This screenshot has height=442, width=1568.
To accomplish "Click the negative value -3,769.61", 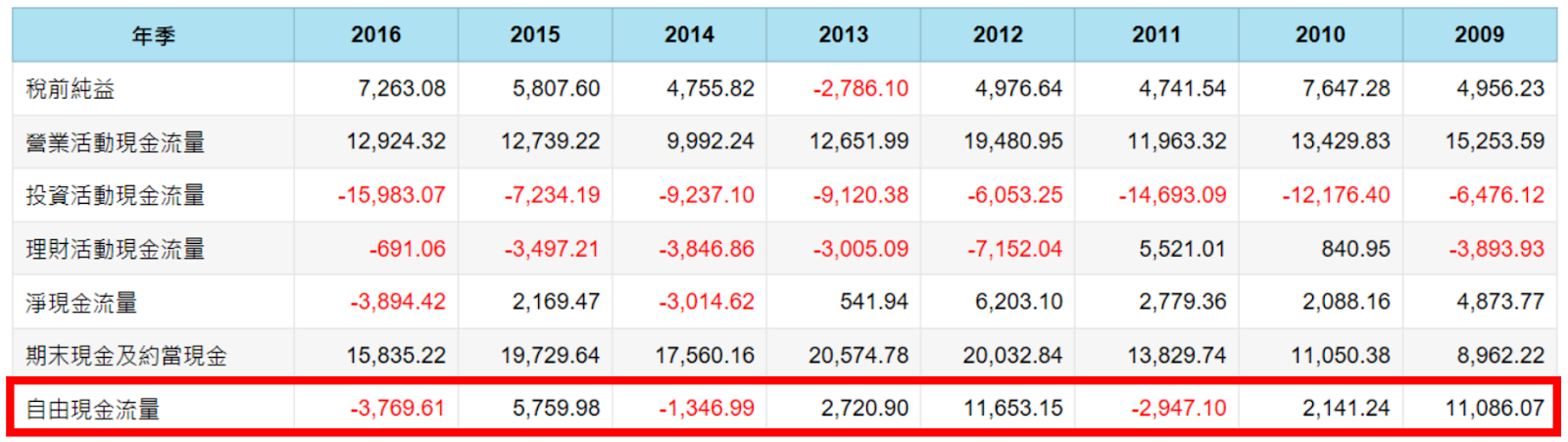I will pos(398,409).
